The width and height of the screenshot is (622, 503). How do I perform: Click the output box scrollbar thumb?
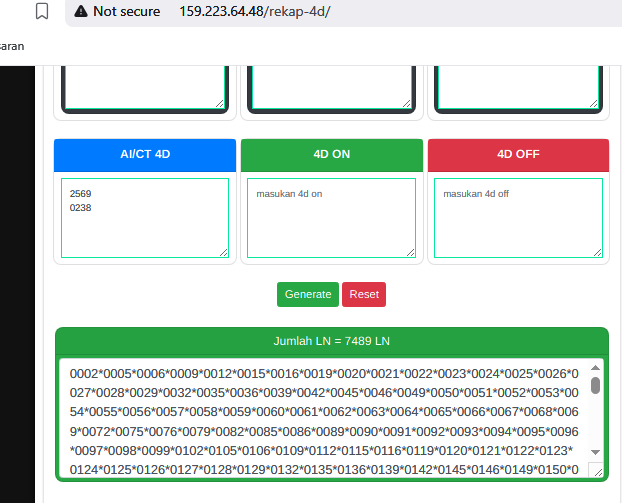pos(596,385)
